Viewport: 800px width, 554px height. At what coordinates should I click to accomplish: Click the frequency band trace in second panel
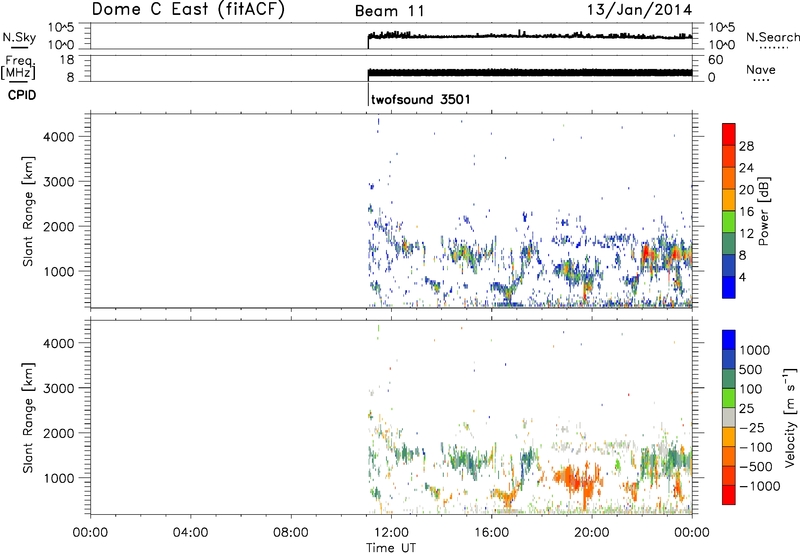click(530, 73)
